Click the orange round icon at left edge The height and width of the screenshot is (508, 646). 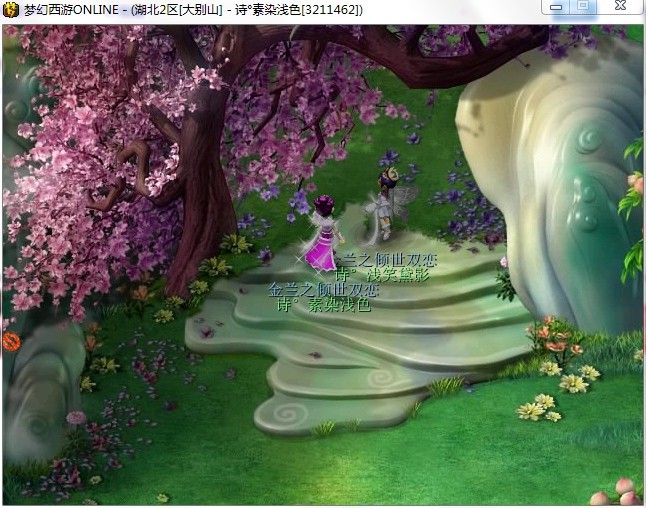coord(11,342)
